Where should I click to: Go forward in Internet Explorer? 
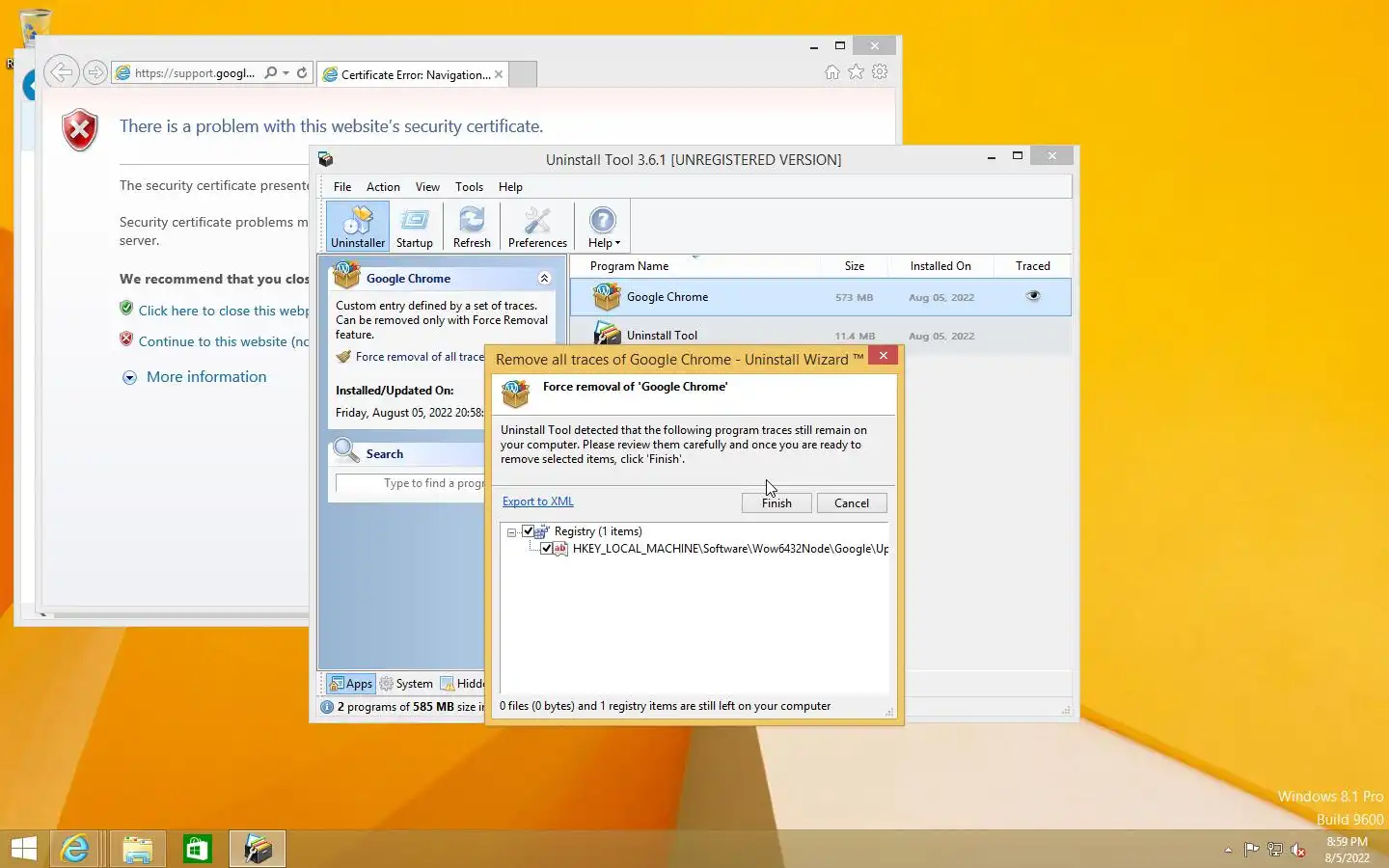(x=95, y=72)
